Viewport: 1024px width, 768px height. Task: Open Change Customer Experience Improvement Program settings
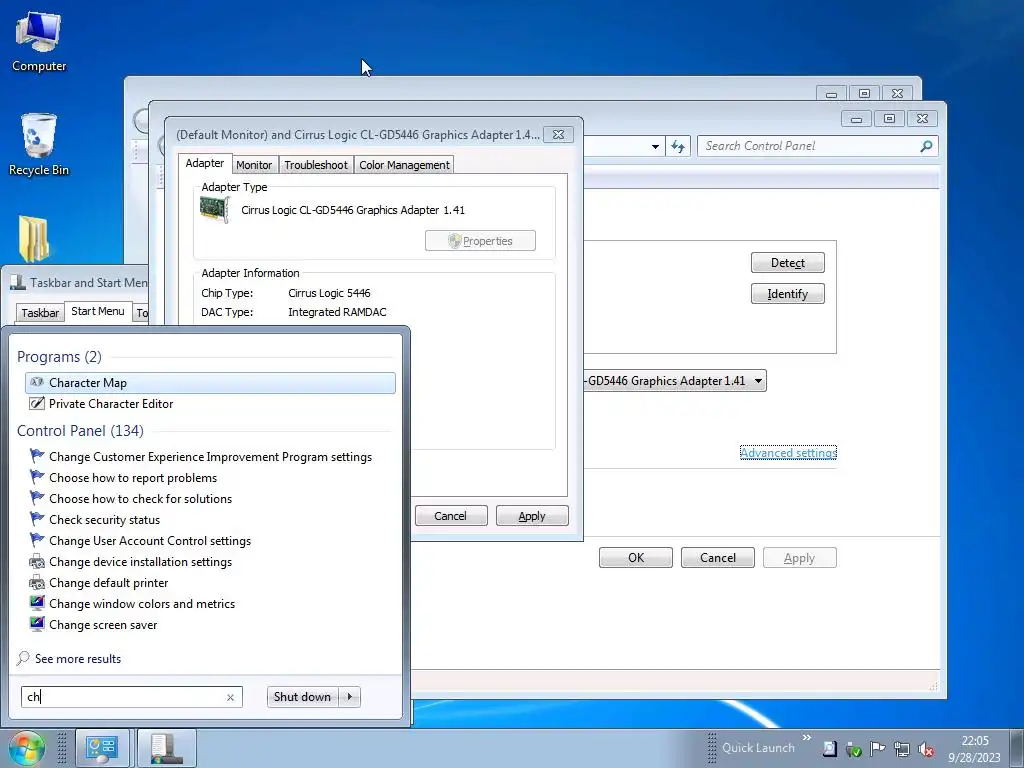pos(210,457)
